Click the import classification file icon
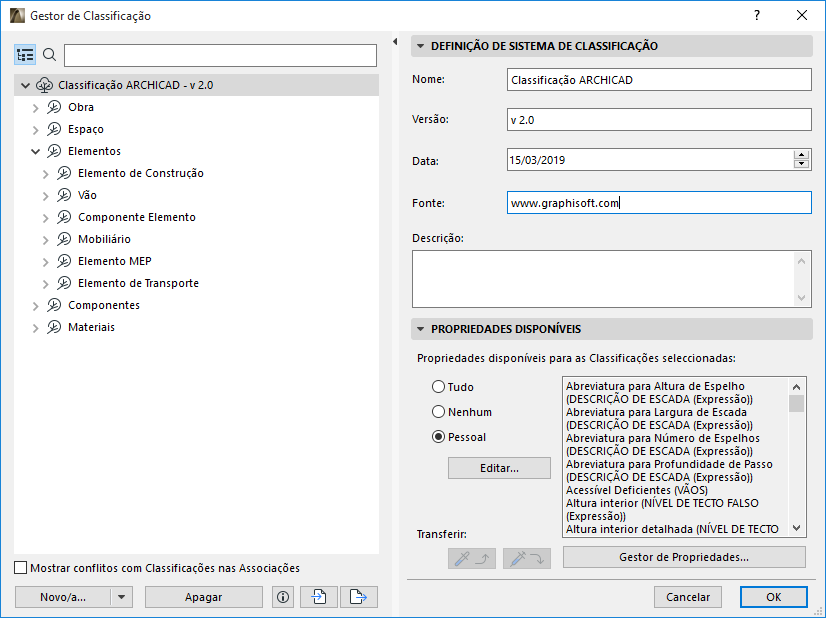 pos(317,596)
